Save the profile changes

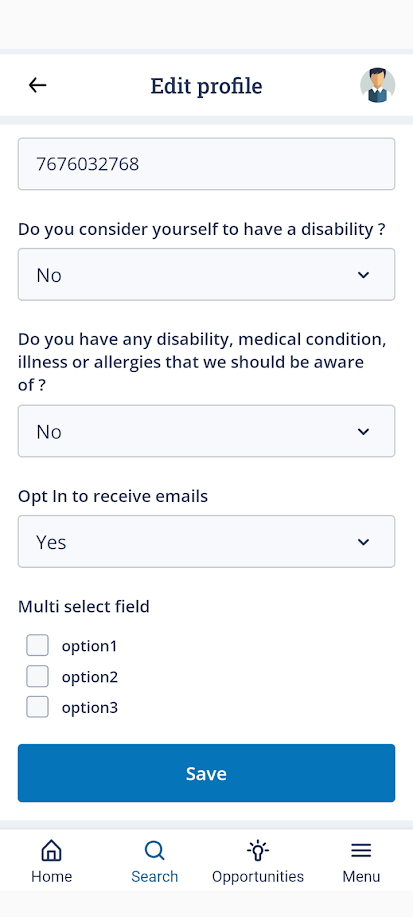206,773
